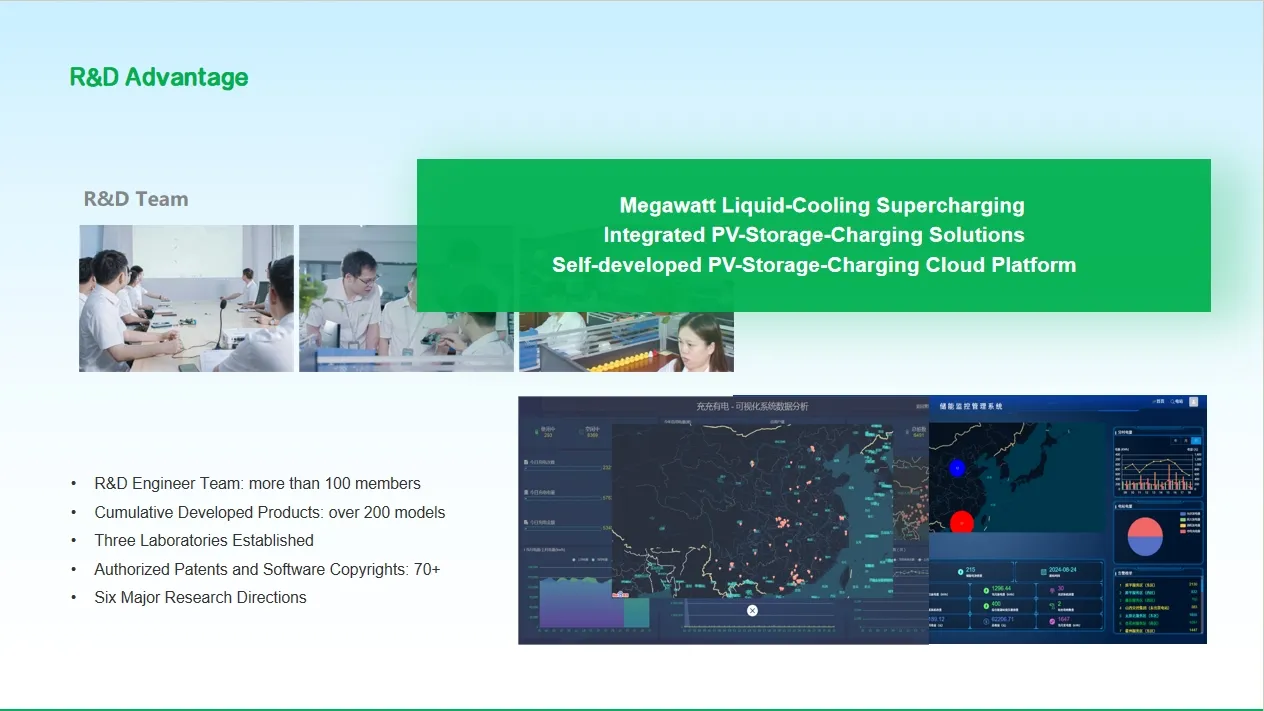The height and width of the screenshot is (711, 1264).
Task: Select the middle R&D team photo
Action: click(x=406, y=298)
